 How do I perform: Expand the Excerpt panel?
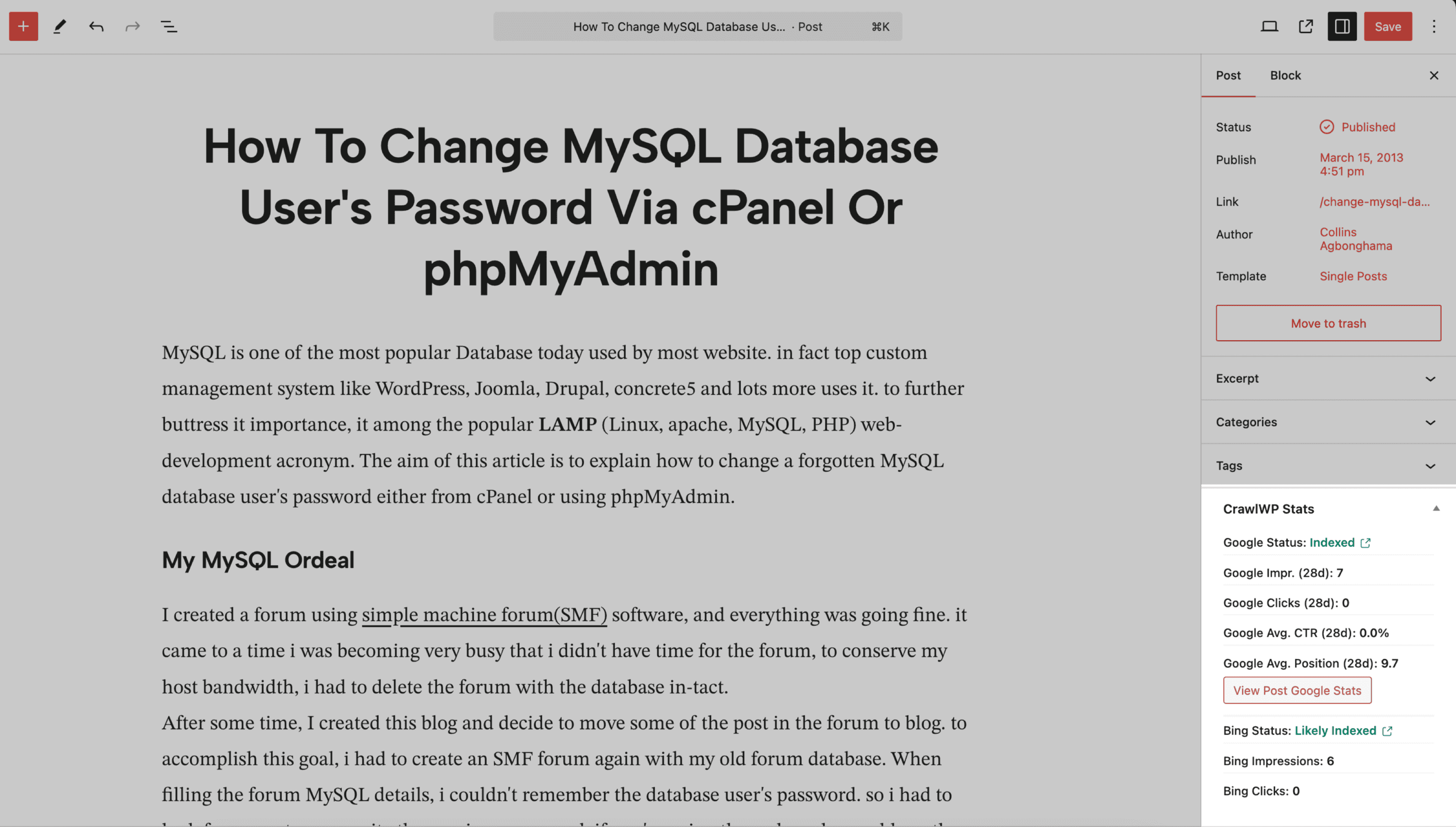[1328, 378]
